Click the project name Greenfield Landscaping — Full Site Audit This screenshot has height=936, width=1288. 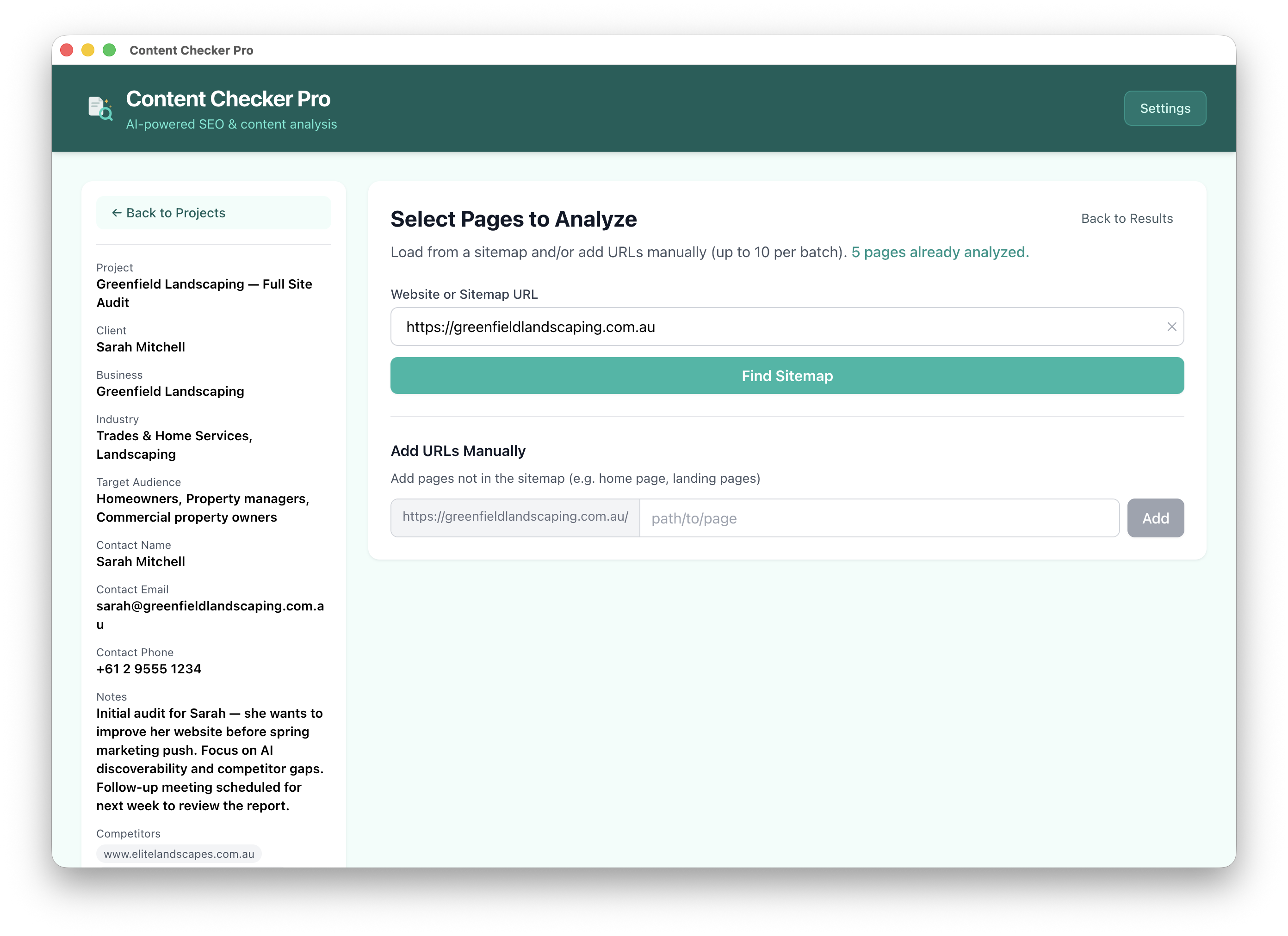(x=204, y=293)
